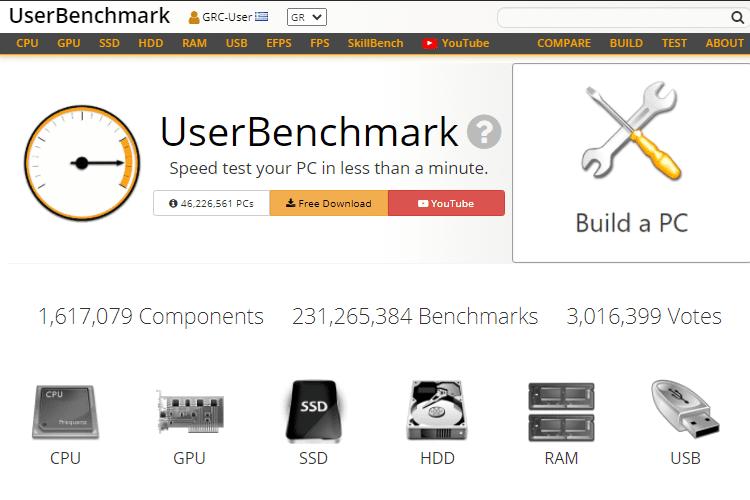Click the CPU chip icon
The height and width of the screenshot is (500, 750).
coord(65,411)
